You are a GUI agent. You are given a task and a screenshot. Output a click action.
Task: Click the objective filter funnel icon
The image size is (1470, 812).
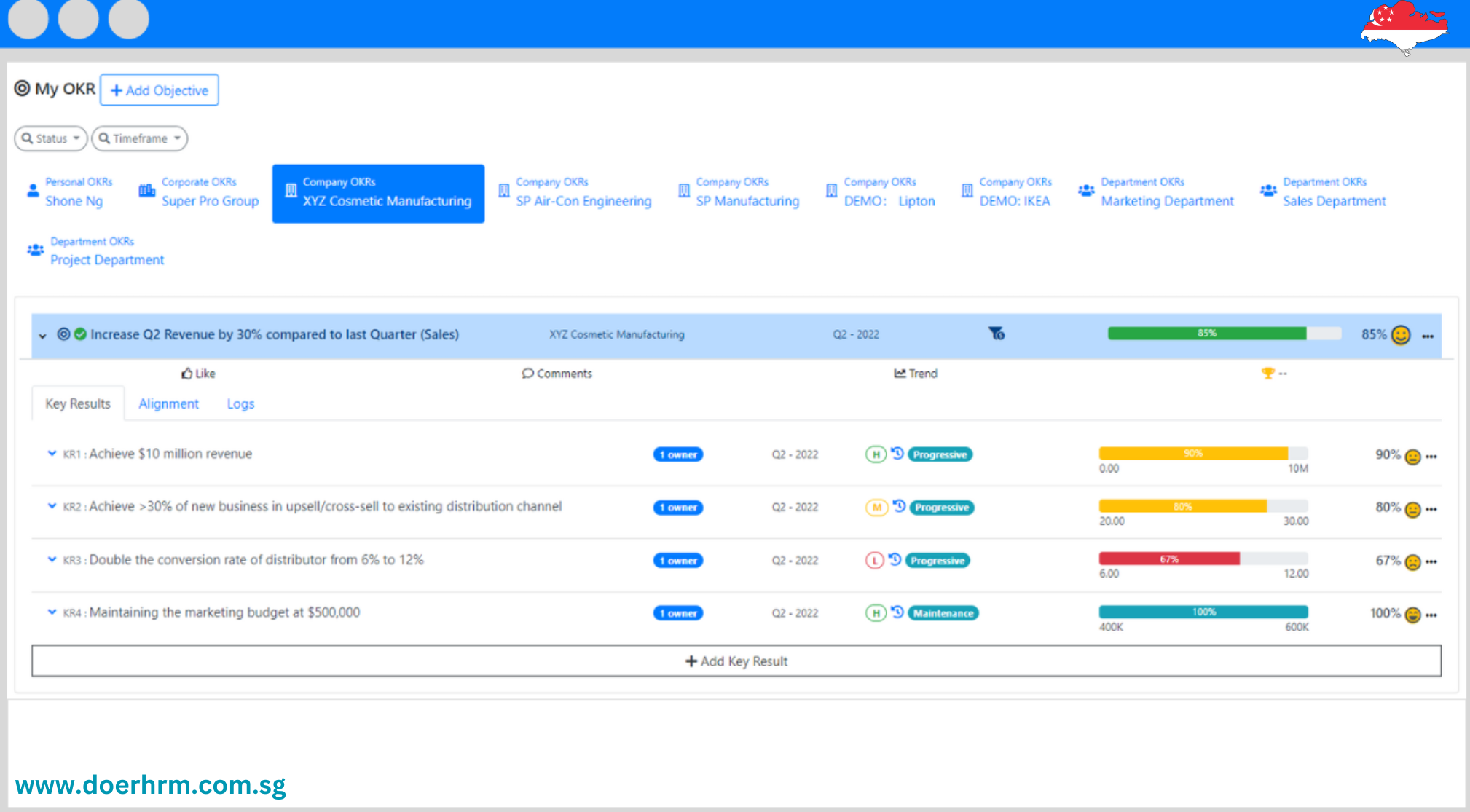click(x=997, y=334)
